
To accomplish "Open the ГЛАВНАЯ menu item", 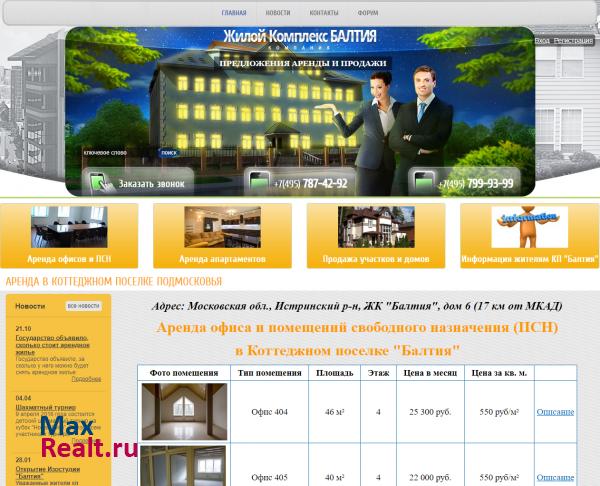I will tap(234, 13).
